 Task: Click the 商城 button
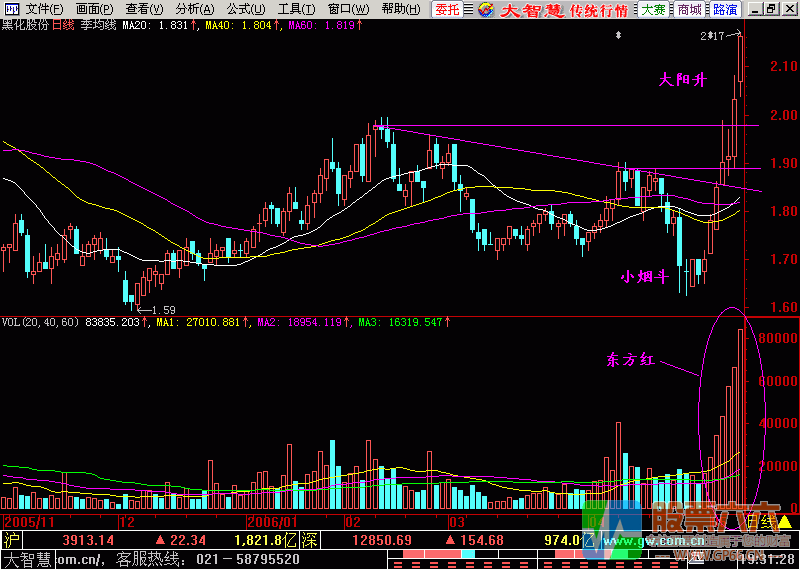(x=688, y=9)
